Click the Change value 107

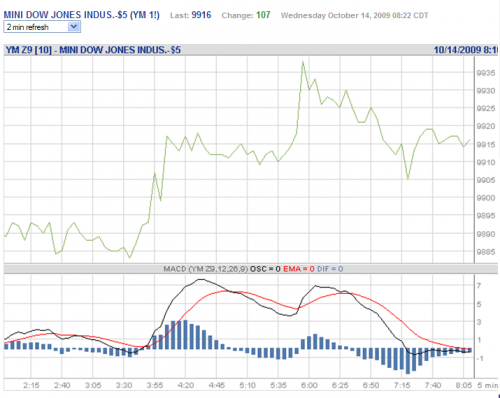coord(263,15)
